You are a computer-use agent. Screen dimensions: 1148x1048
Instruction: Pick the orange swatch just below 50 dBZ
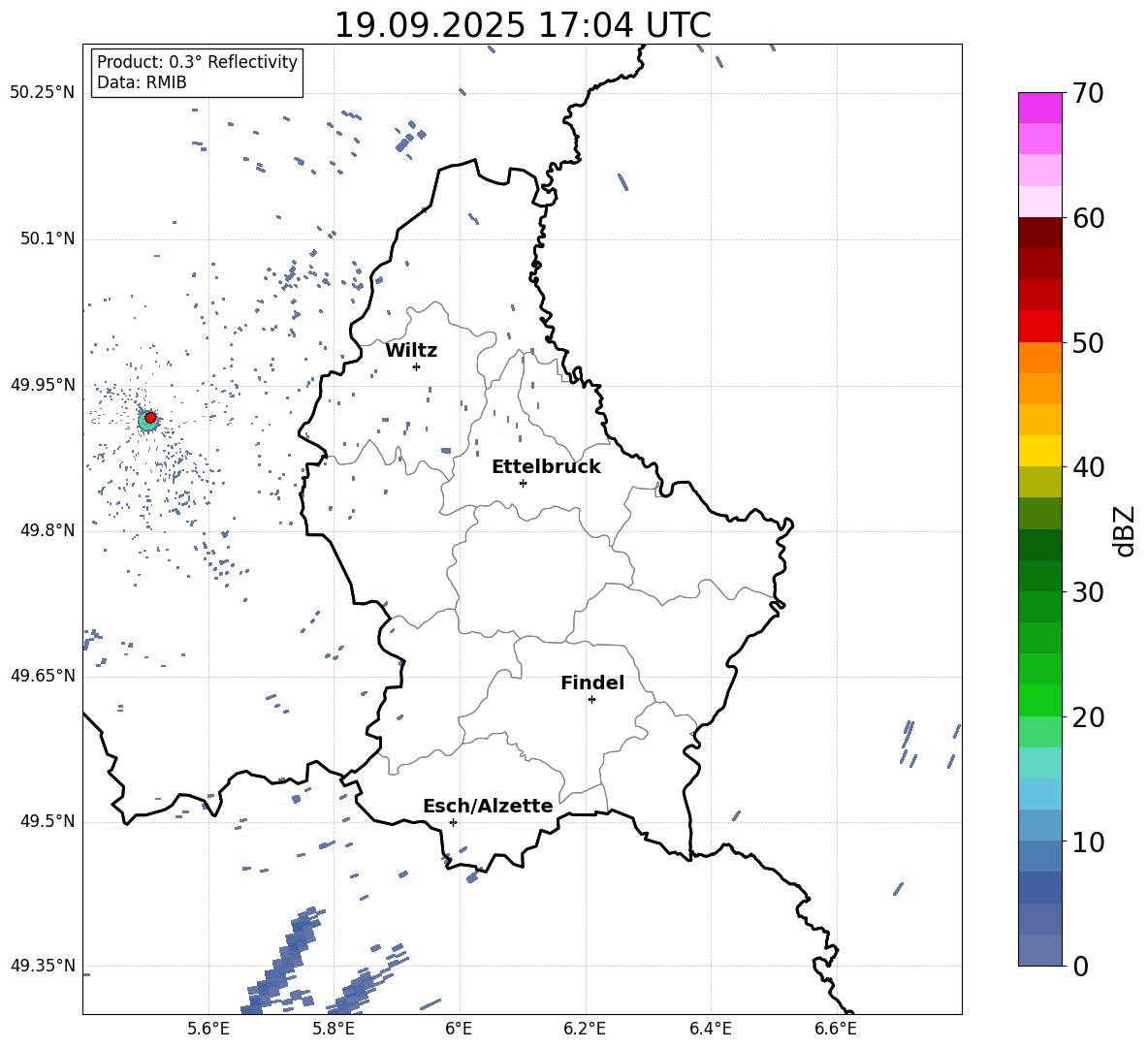click(x=1040, y=358)
